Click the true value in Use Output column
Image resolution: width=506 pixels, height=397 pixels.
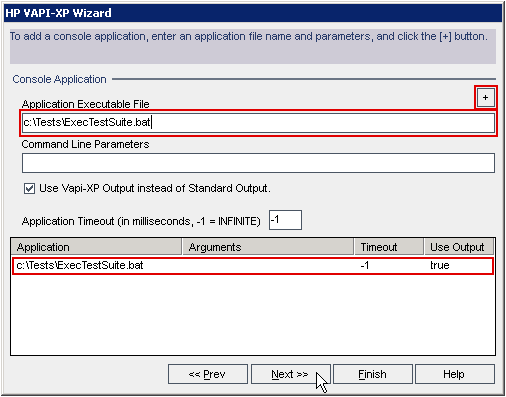click(x=440, y=266)
